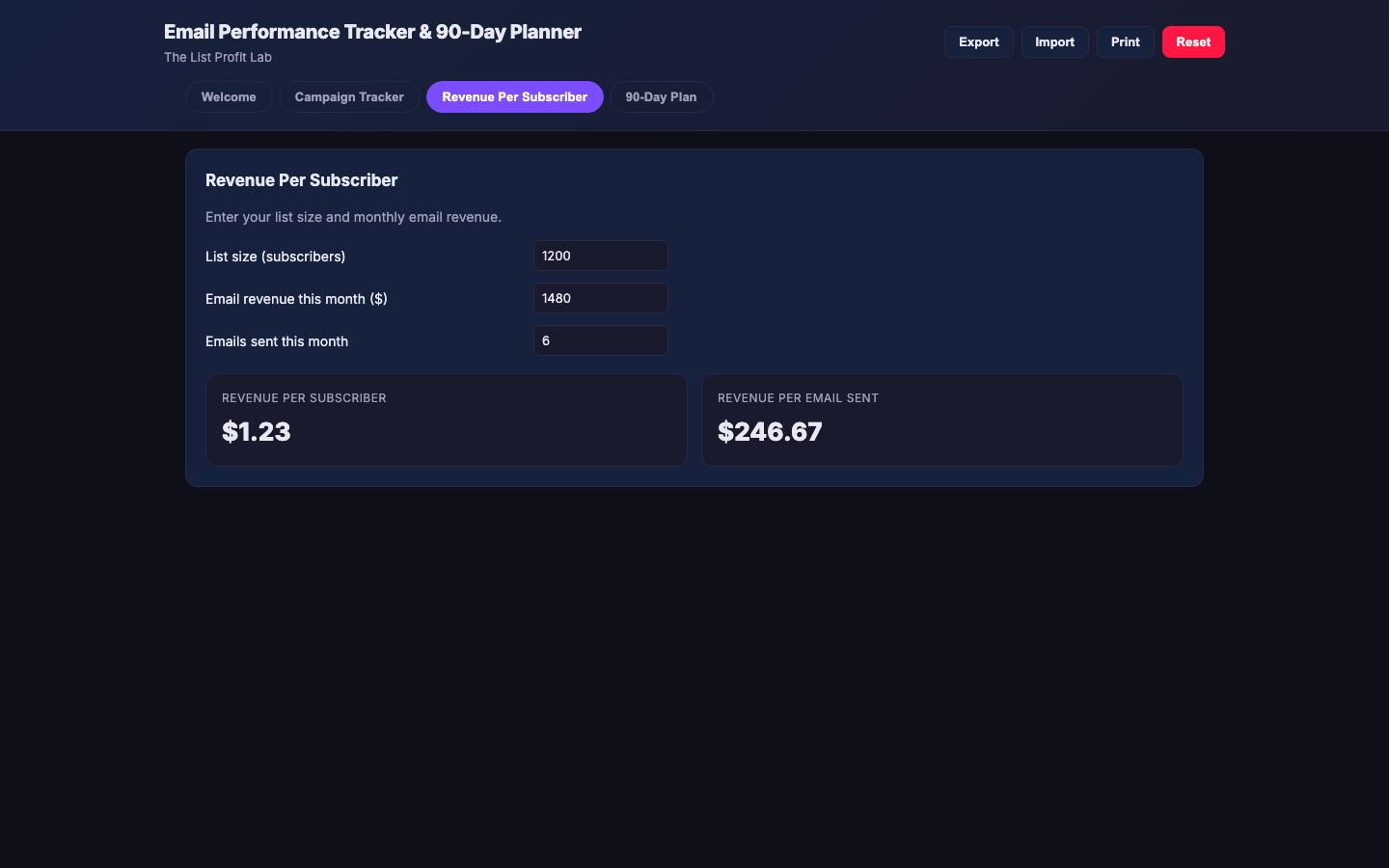The height and width of the screenshot is (868, 1389).
Task: Open the Welcome tab
Action: tap(229, 97)
